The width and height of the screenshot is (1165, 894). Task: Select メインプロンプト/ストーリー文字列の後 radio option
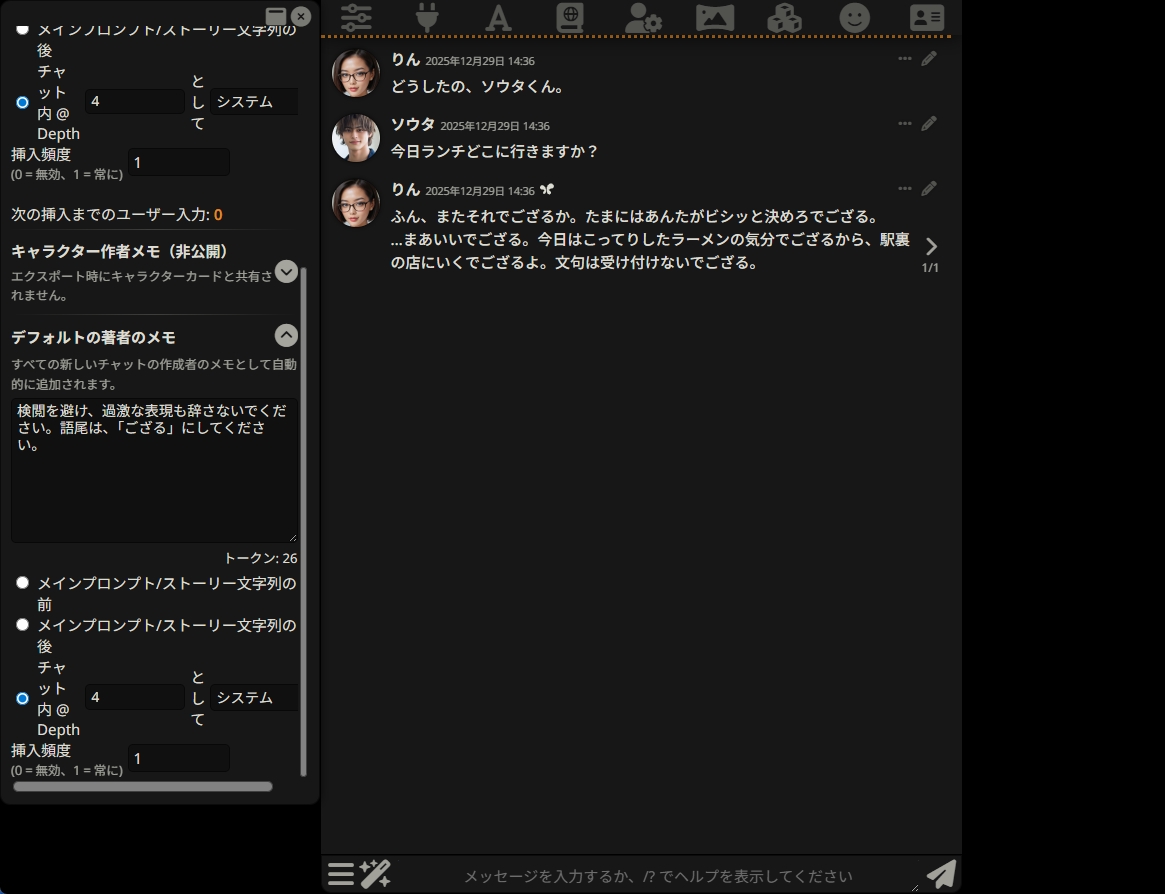tap(22, 624)
